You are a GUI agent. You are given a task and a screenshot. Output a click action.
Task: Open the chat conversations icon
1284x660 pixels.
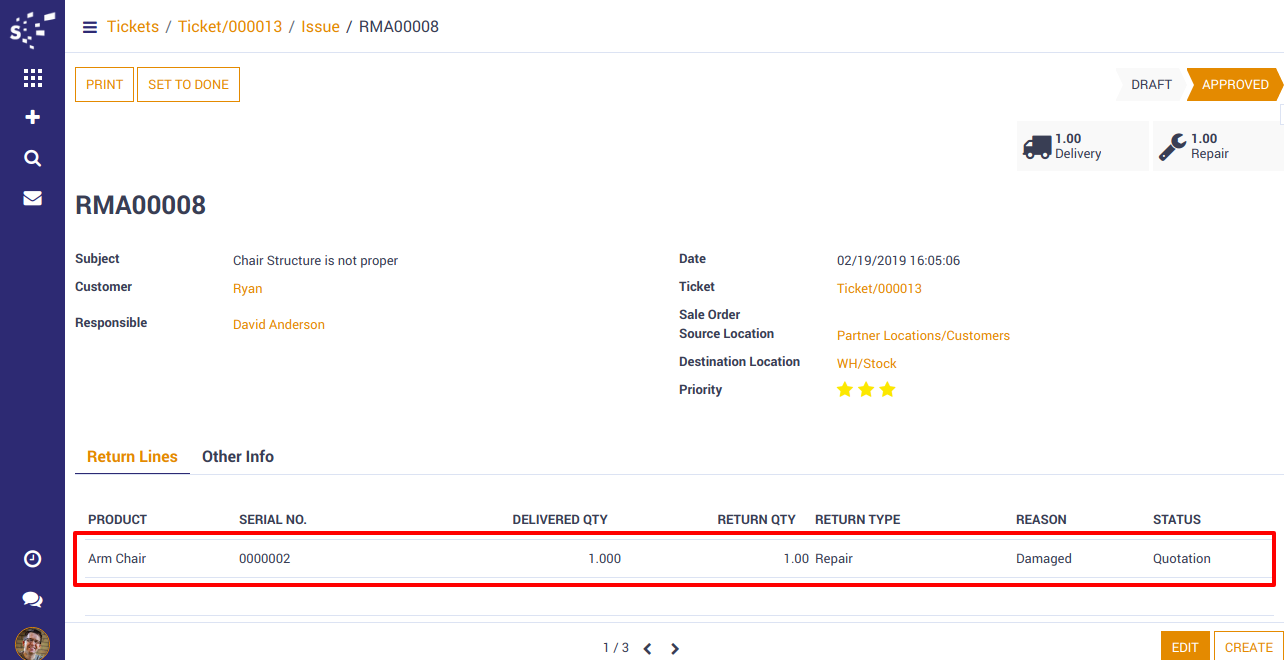[32, 600]
